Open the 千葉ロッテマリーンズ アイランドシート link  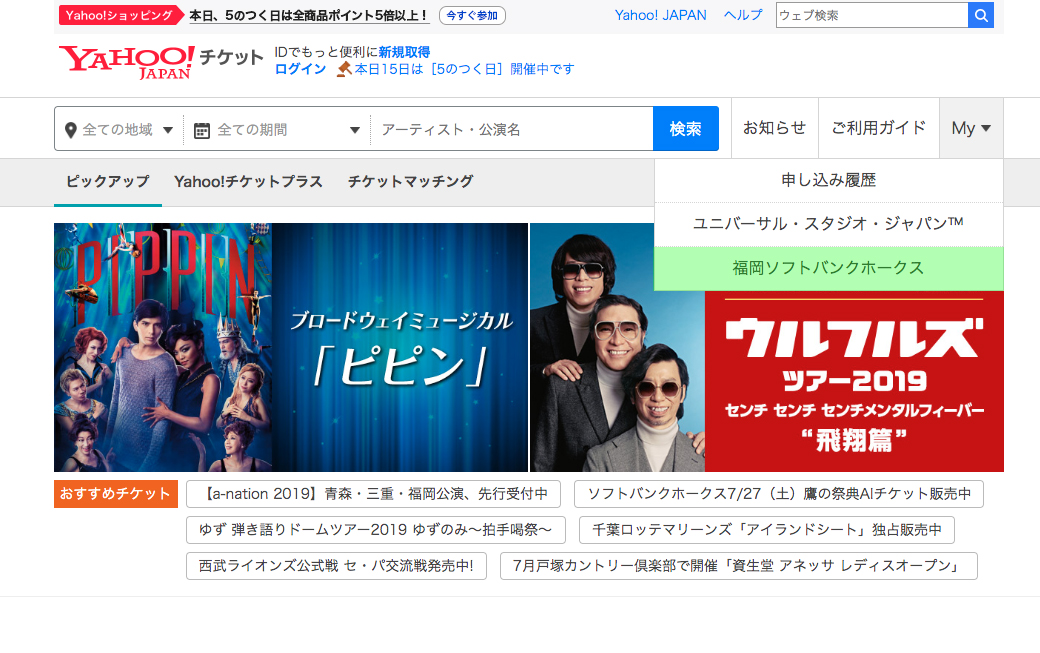pyautogui.click(x=767, y=530)
